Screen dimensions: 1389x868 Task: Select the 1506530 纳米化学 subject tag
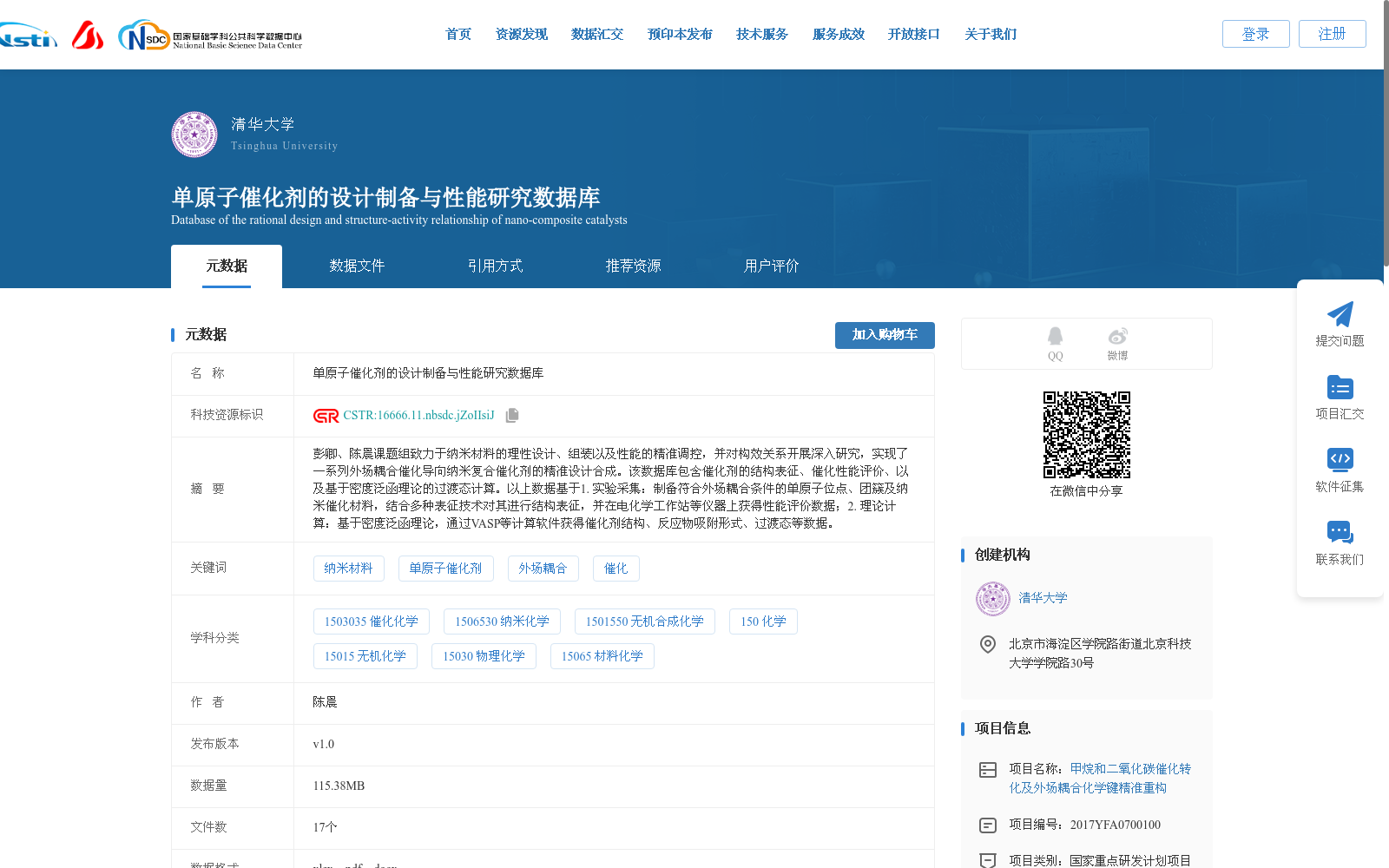[x=502, y=621]
